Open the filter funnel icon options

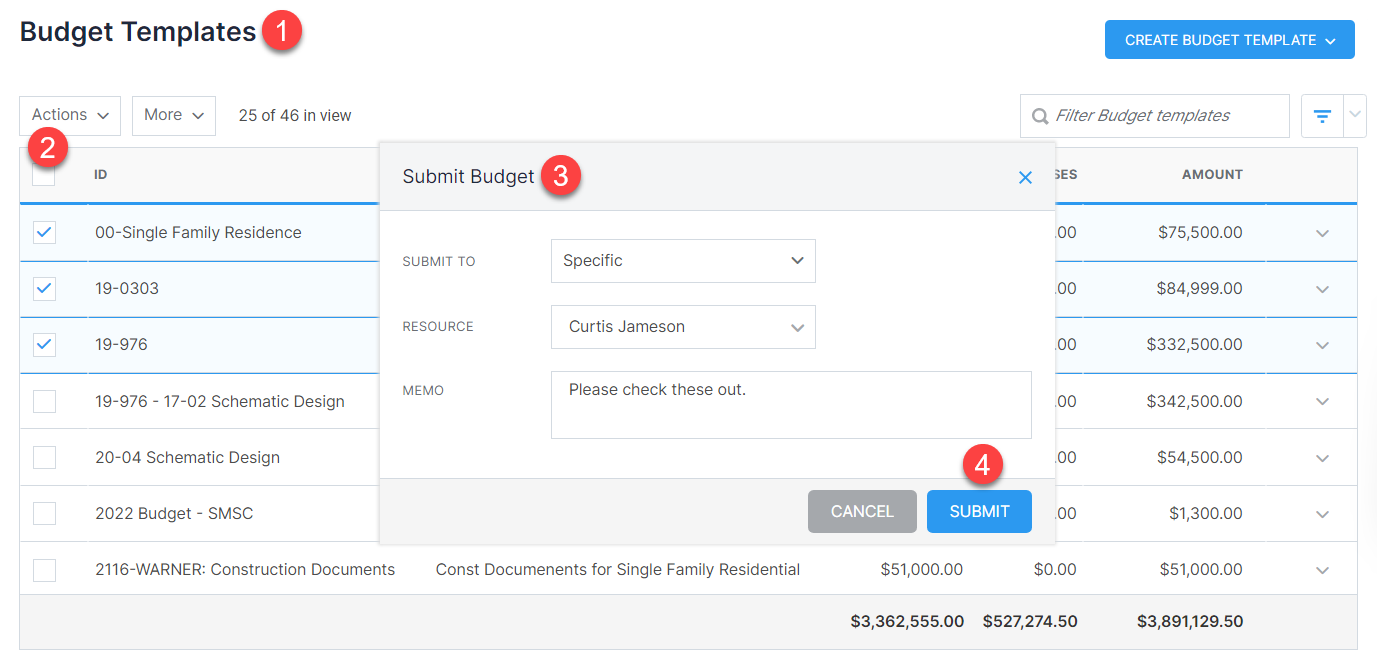coord(1320,115)
